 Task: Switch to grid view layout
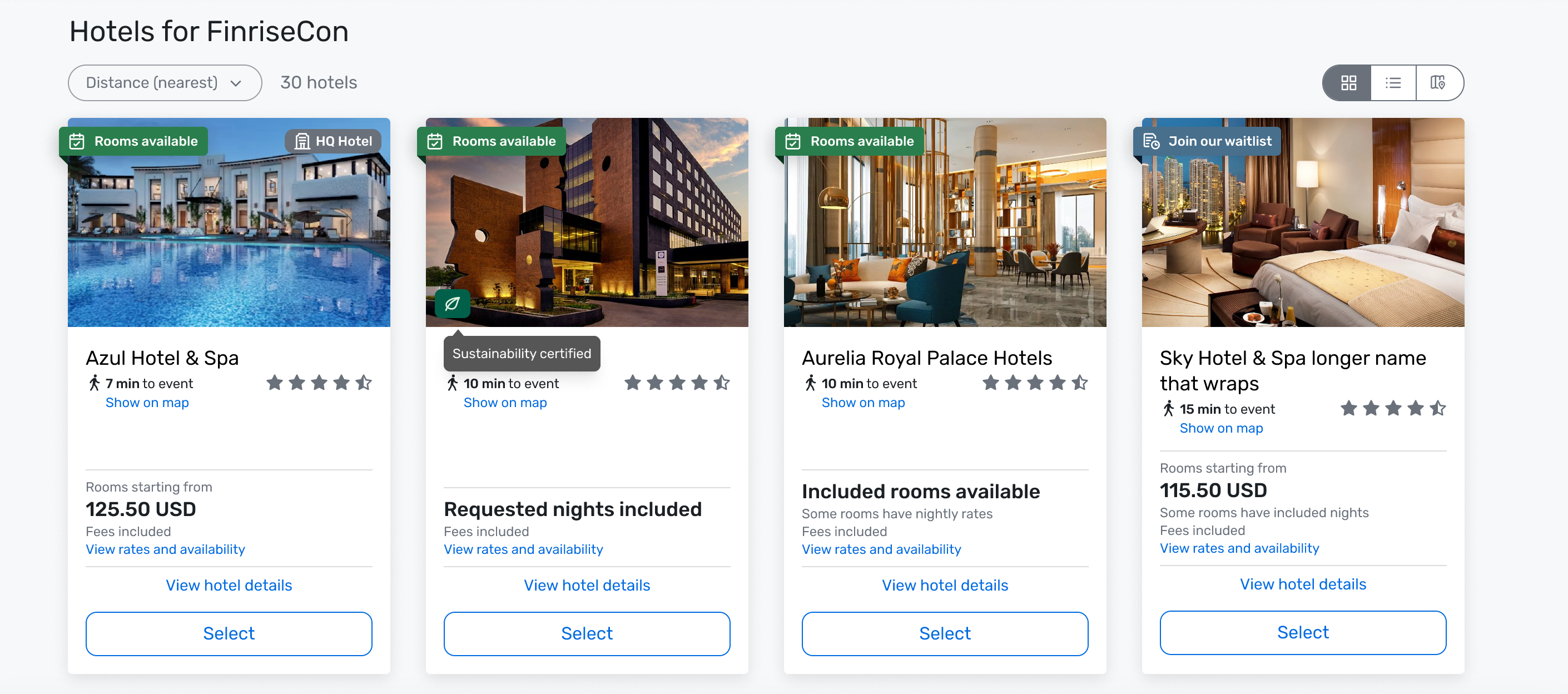(x=1348, y=83)
